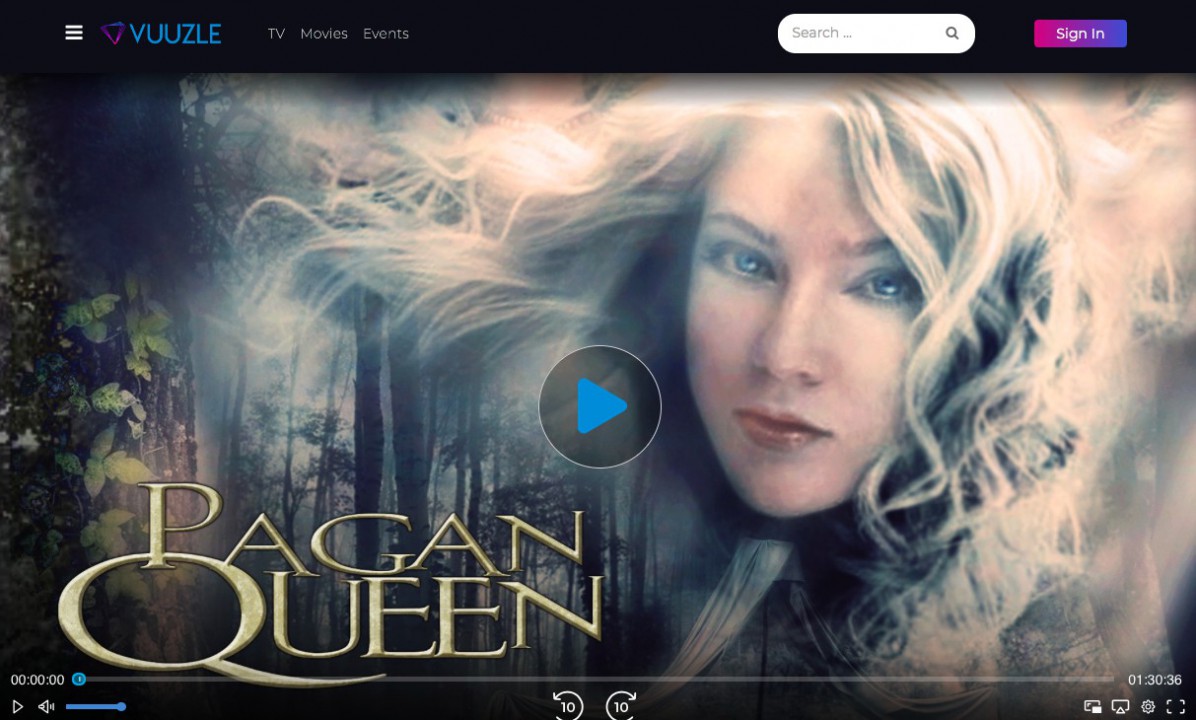Click the Pagan Queen poster title
The width and height of the screenshot is (1196, 720).
point(330,580)
